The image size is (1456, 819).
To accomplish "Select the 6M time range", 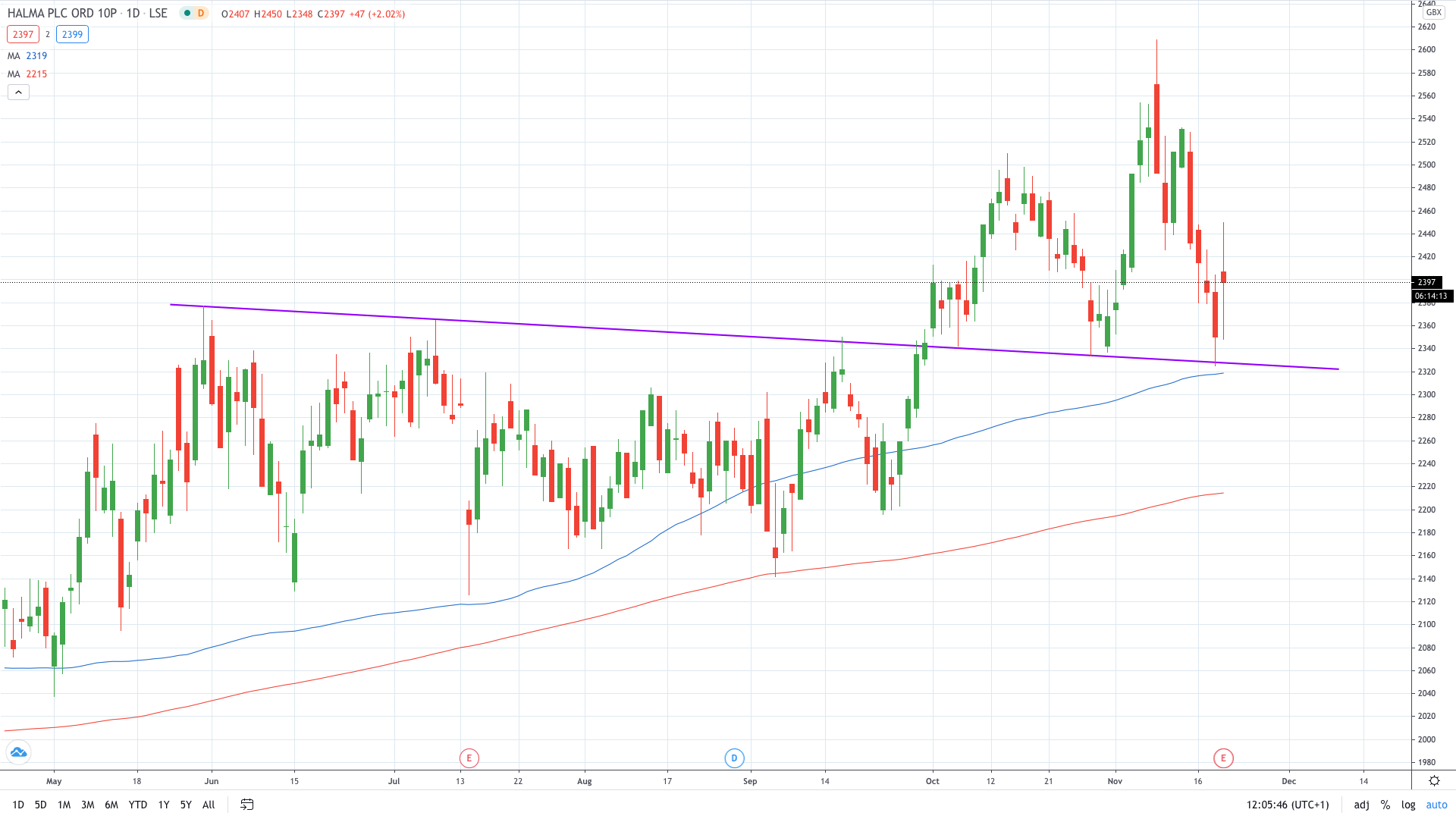I will click(x=111, y=805).
